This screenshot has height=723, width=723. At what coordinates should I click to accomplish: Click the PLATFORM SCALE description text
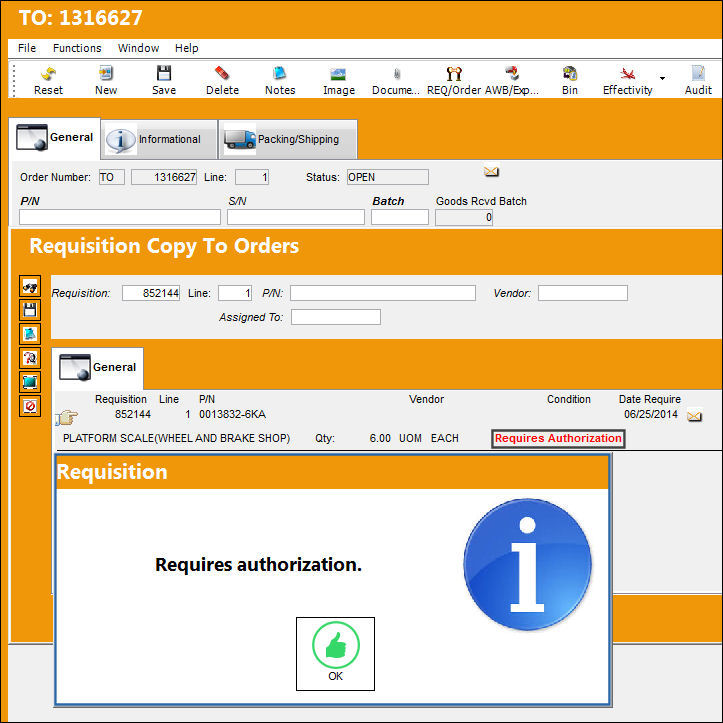(x=177, y=438)
